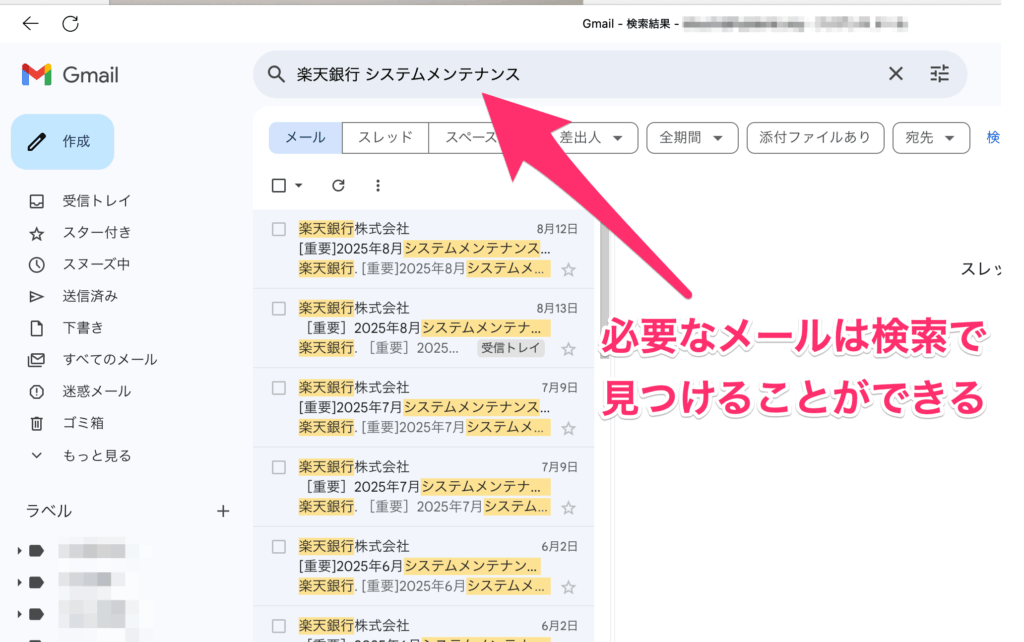This screenshot has height=642, width=1024.
Task: Open the 差出人 filter dropdown
Action: (592, 138)
